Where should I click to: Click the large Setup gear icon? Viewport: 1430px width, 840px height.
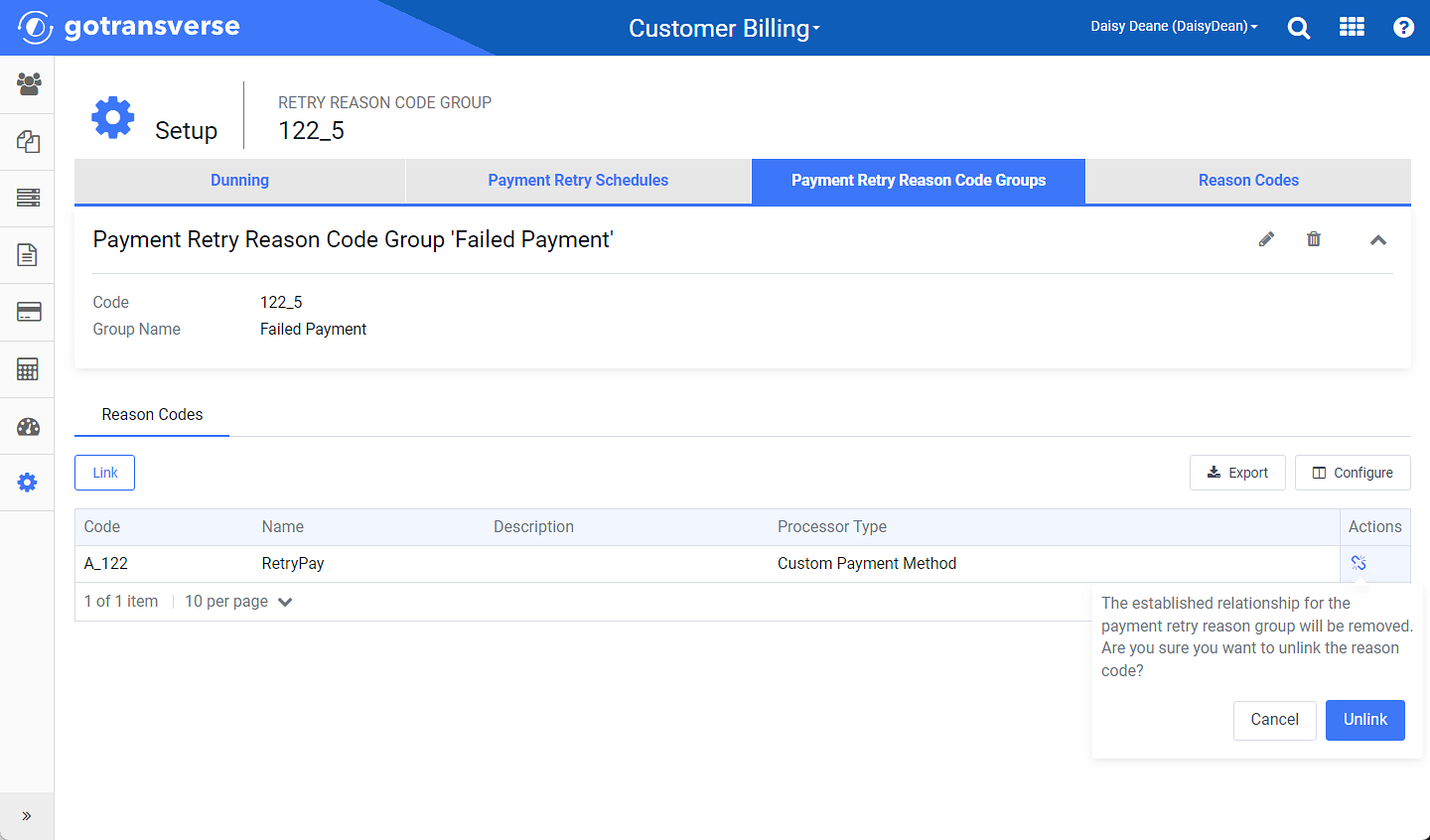point(113,117)
